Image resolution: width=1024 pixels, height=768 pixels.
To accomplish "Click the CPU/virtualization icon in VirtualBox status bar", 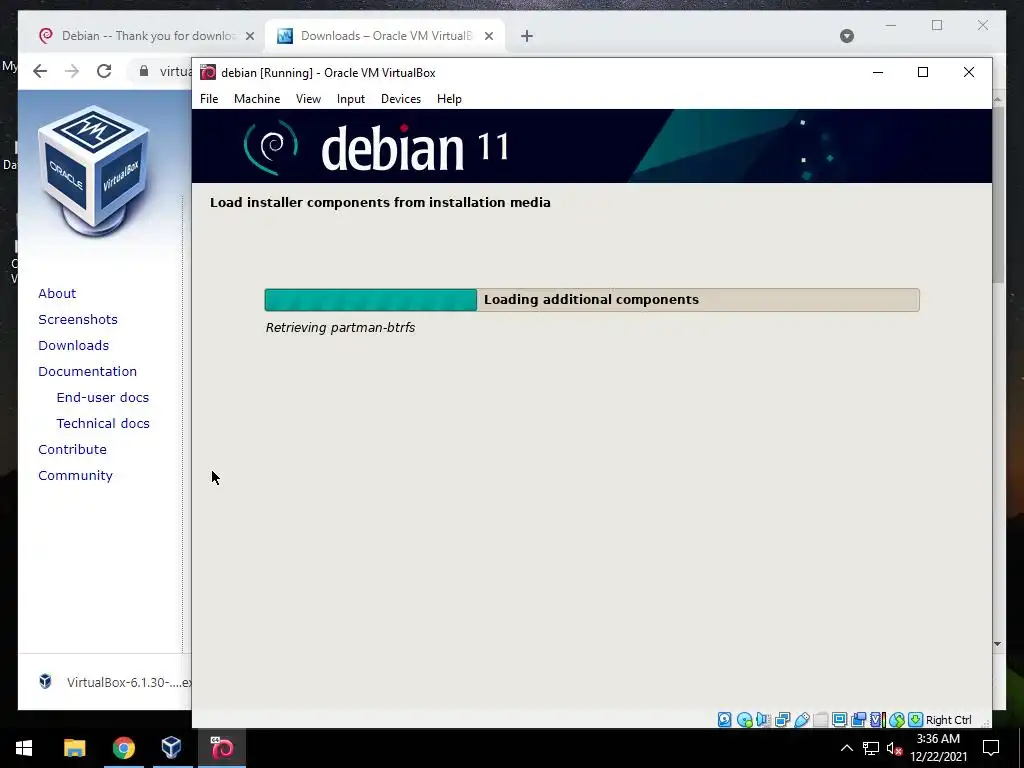I will pyautogui.click(x=878, y=720).
